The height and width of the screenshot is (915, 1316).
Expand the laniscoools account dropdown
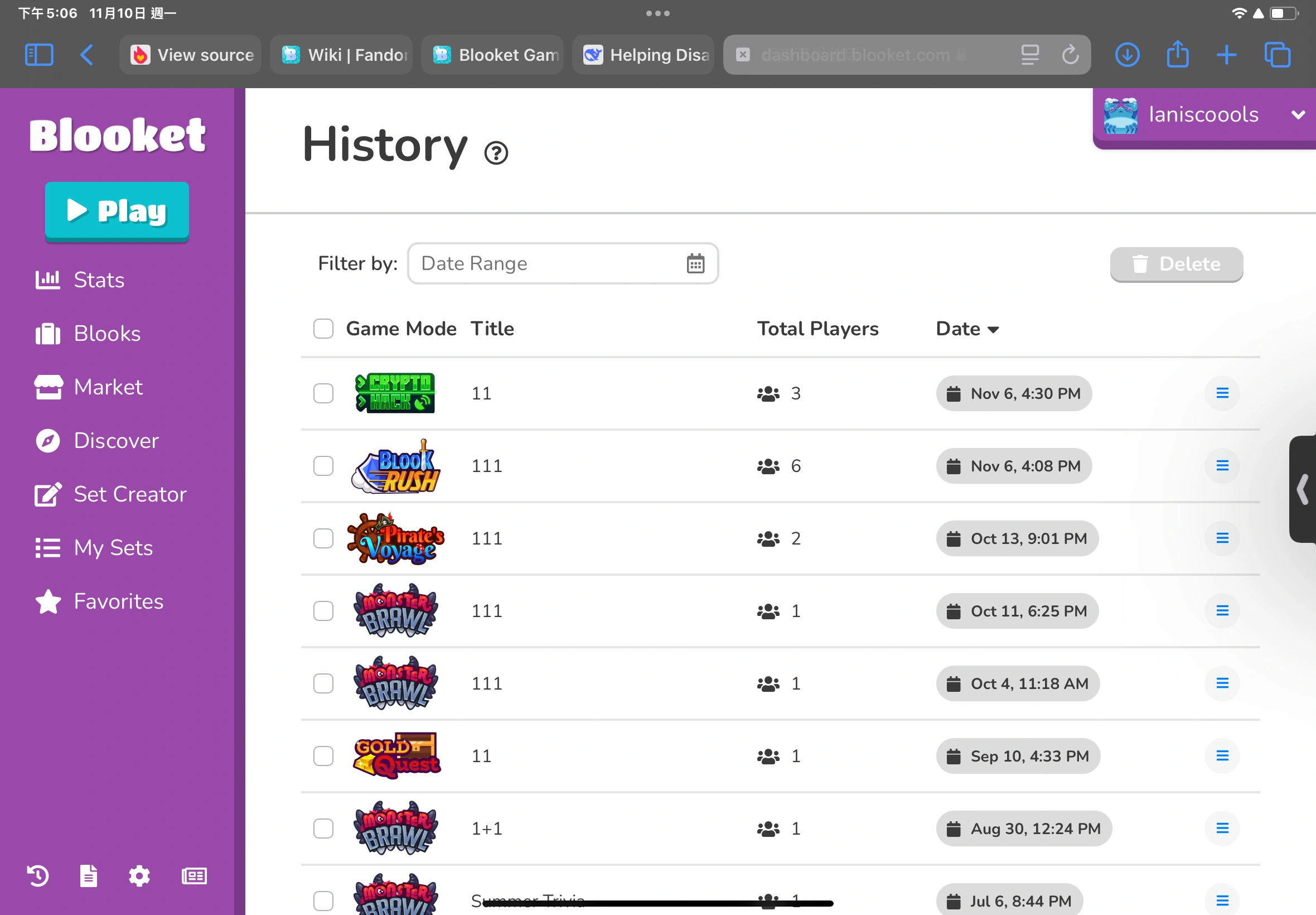(x=1298, y=115)
